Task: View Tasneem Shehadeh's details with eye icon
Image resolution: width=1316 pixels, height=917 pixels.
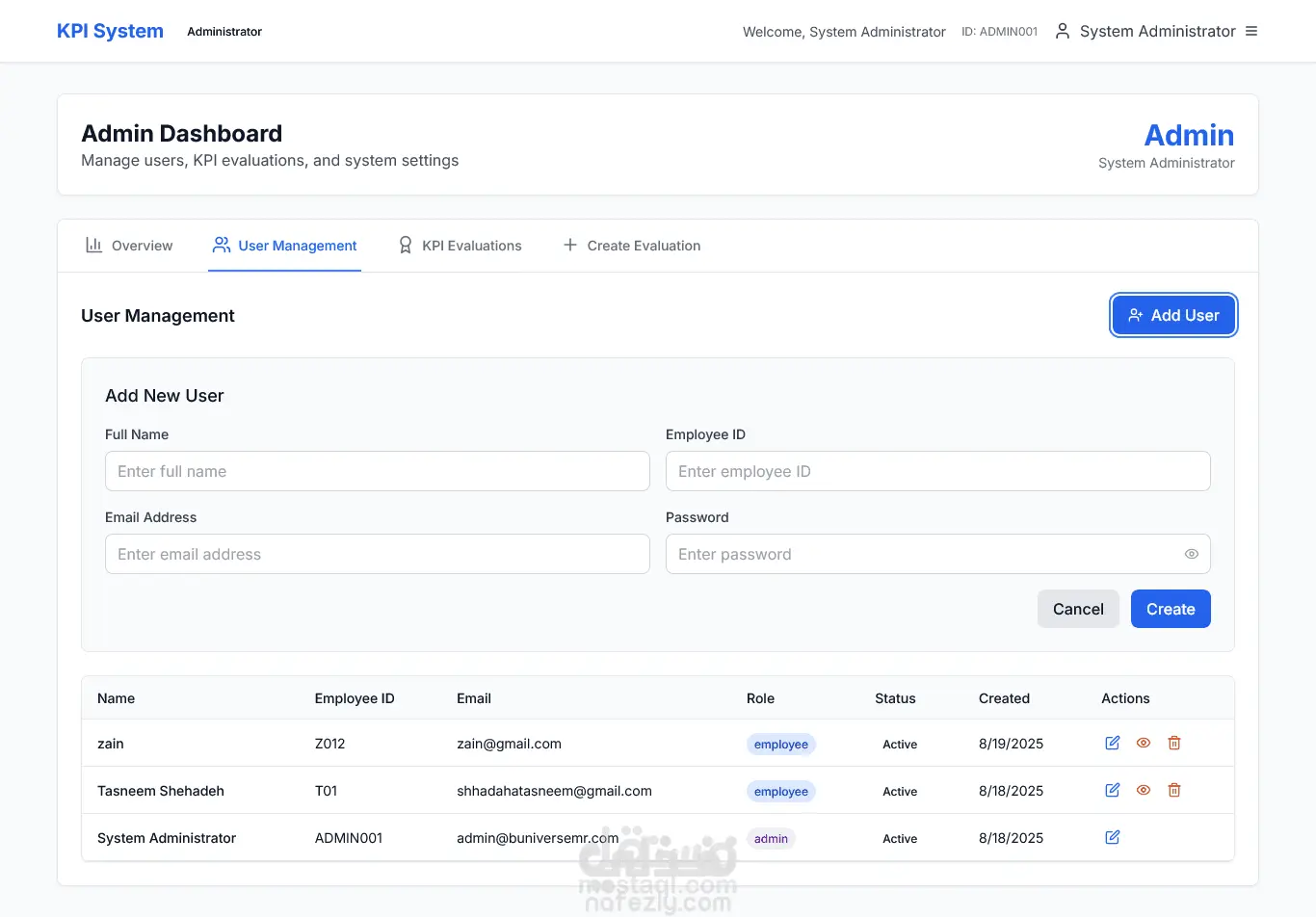Action: pos(1144,790)
